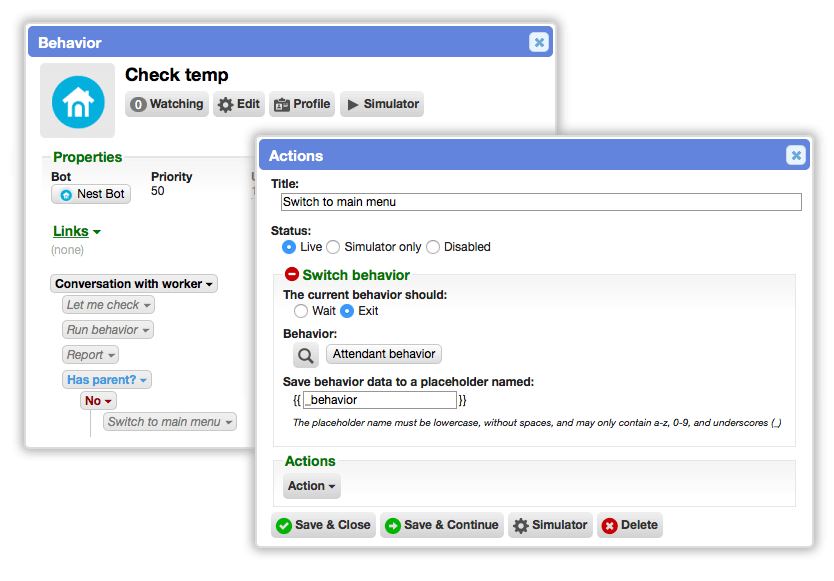Expand the Has parent? condition menu
This screenshot has width=834, height=581.
coord(107,380)
